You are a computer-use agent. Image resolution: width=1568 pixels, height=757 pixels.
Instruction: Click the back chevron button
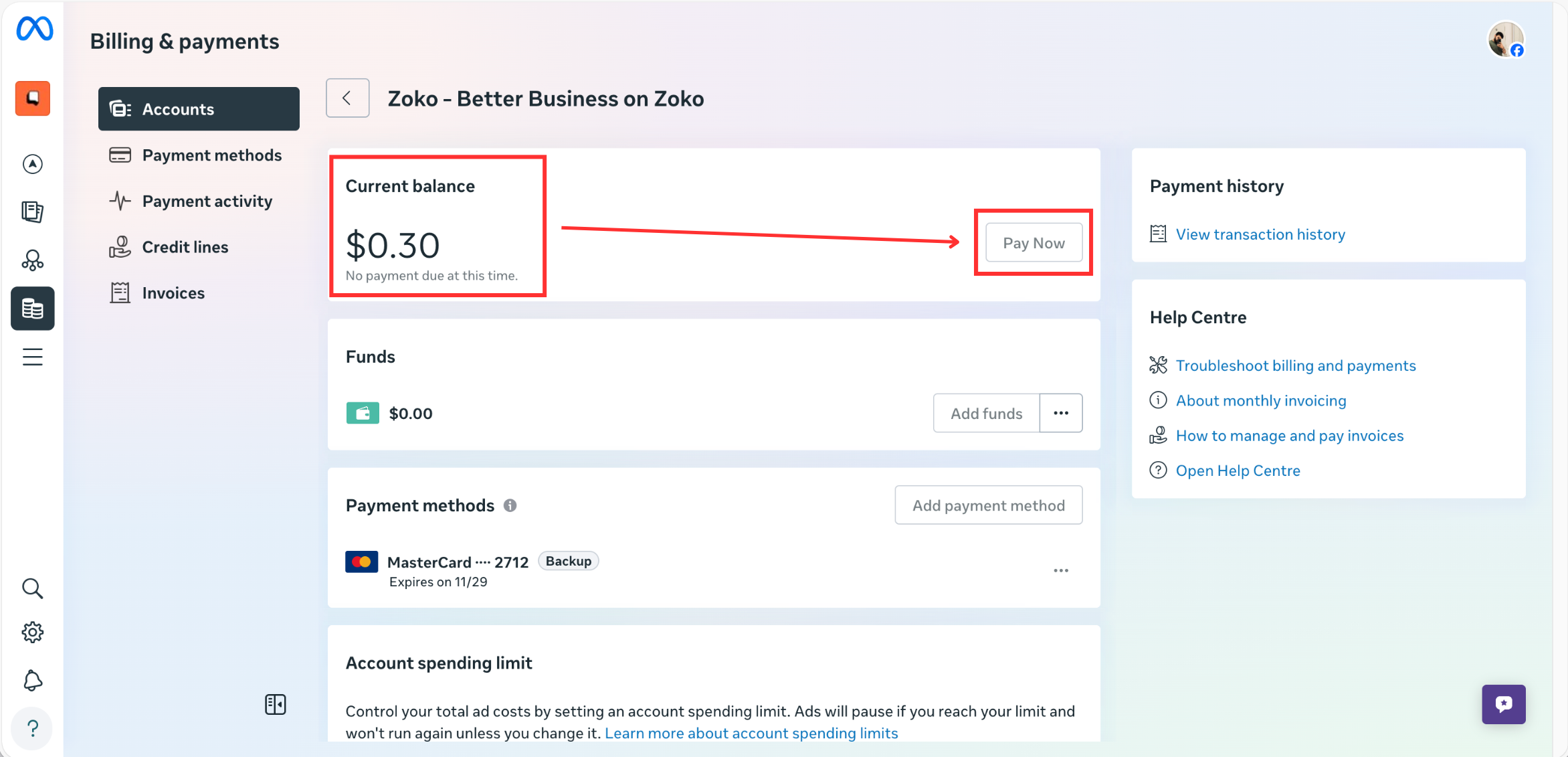point(347,98)
